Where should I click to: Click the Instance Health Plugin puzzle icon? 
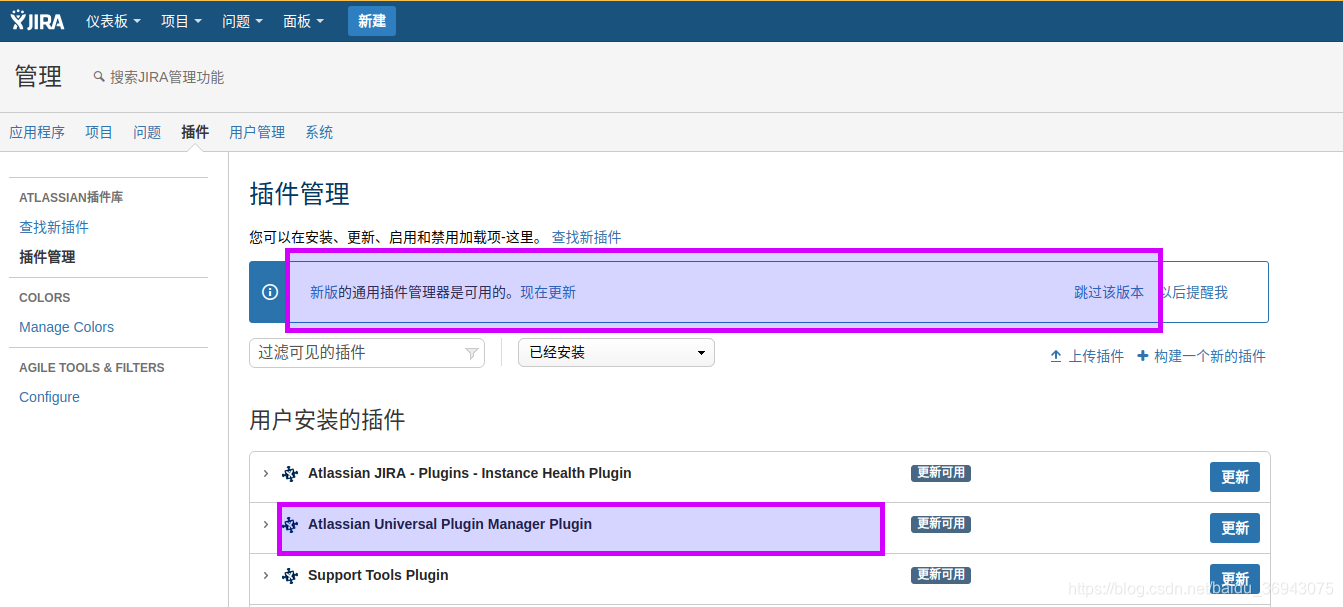290,474
